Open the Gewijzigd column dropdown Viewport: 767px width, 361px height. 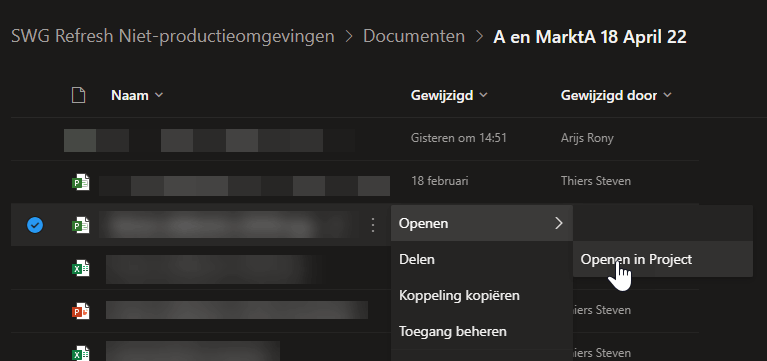click(x=483, y=95)
